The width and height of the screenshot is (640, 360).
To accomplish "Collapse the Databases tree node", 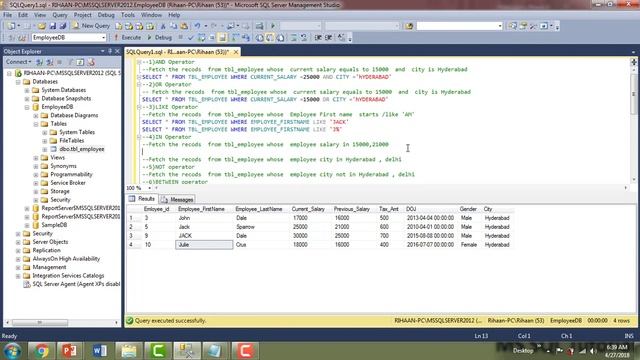I will pos(18,82).
